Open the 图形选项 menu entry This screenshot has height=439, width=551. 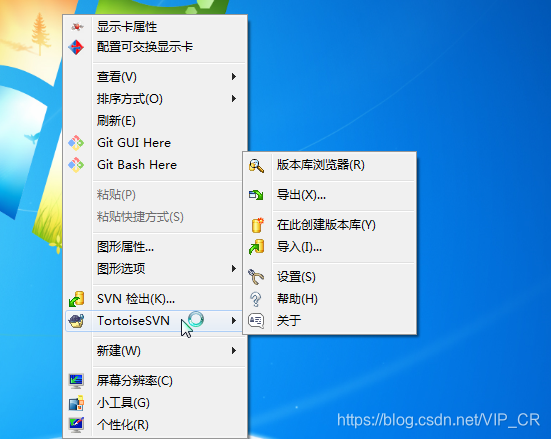pos(155,269)
